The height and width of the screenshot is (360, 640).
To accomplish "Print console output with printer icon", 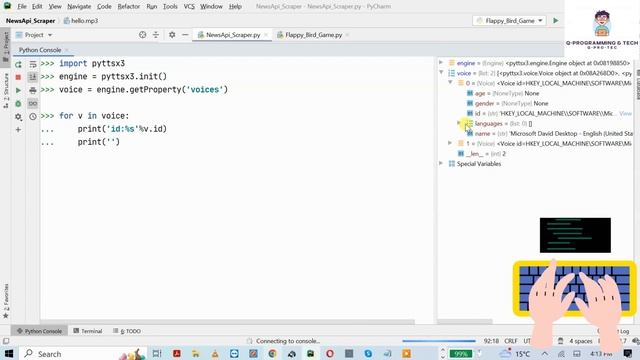I will pos(33,90).
